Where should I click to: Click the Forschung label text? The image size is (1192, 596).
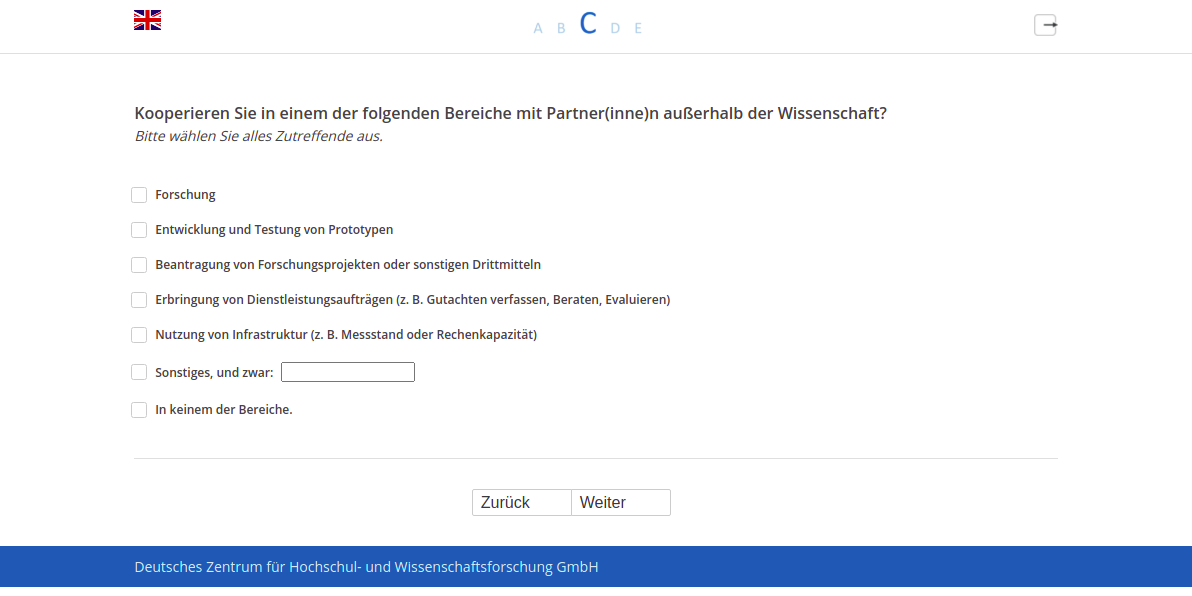click(x=185, y=195)
